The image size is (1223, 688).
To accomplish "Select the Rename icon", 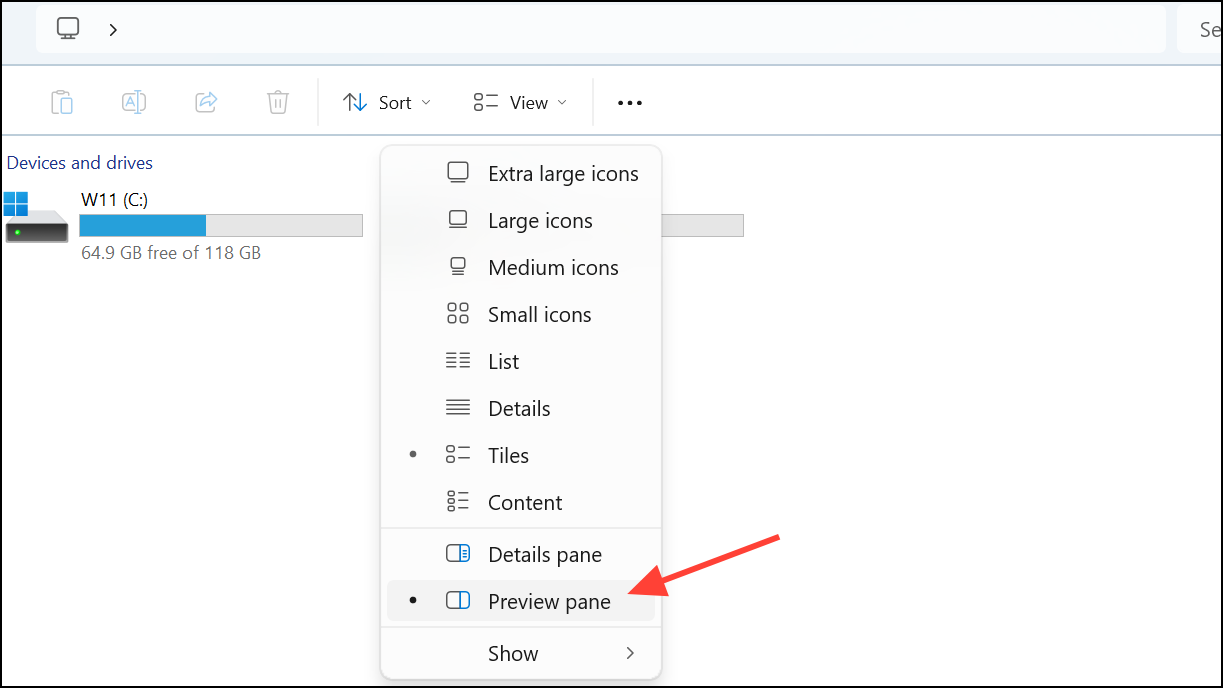I will tap(133, 101).
